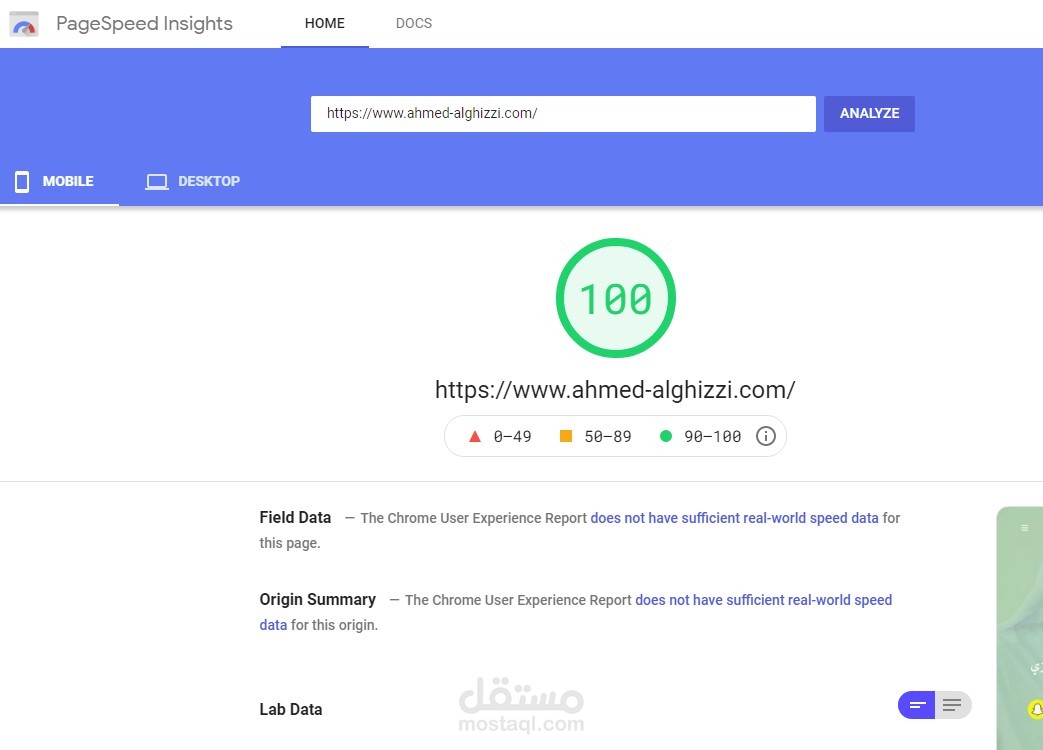Focus the URL input field
The width and height of the screenshot is (1043, 750).
[x=563, y=114]
